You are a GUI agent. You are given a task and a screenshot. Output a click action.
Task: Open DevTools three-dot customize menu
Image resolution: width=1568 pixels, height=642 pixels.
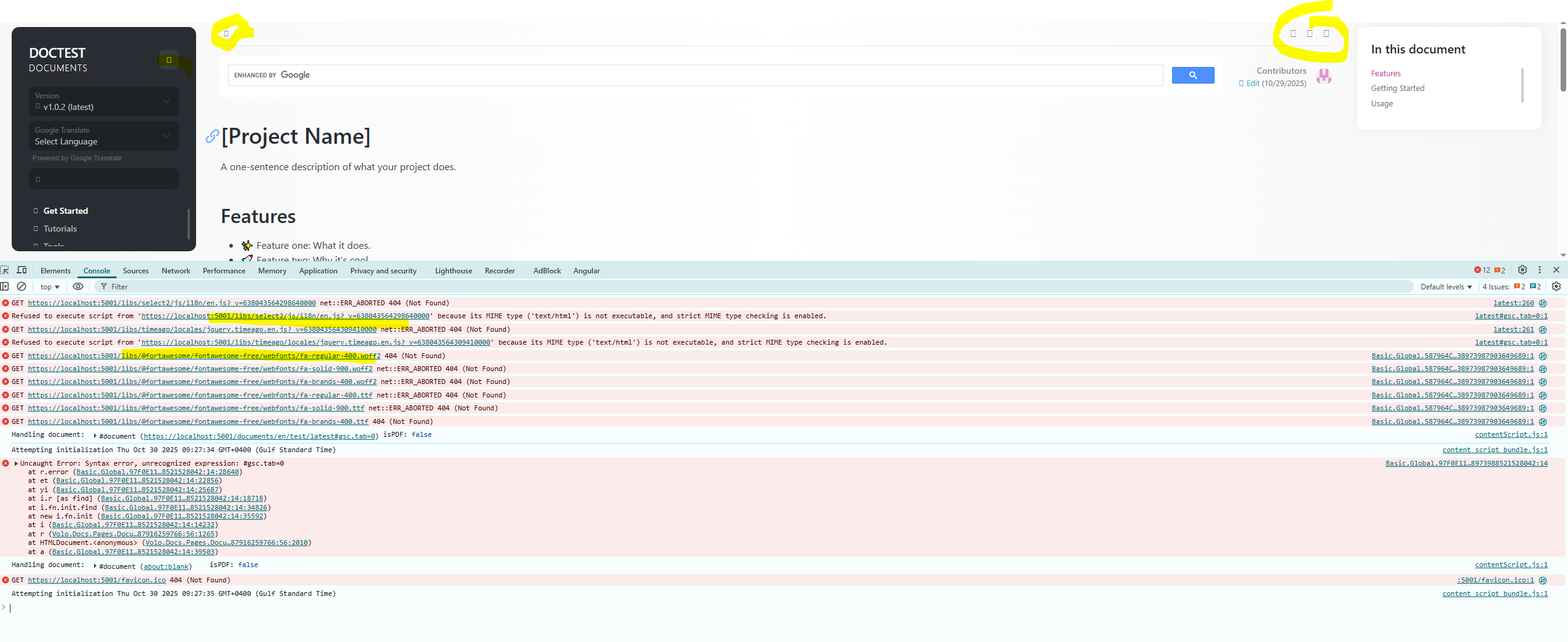[1539, 270]
